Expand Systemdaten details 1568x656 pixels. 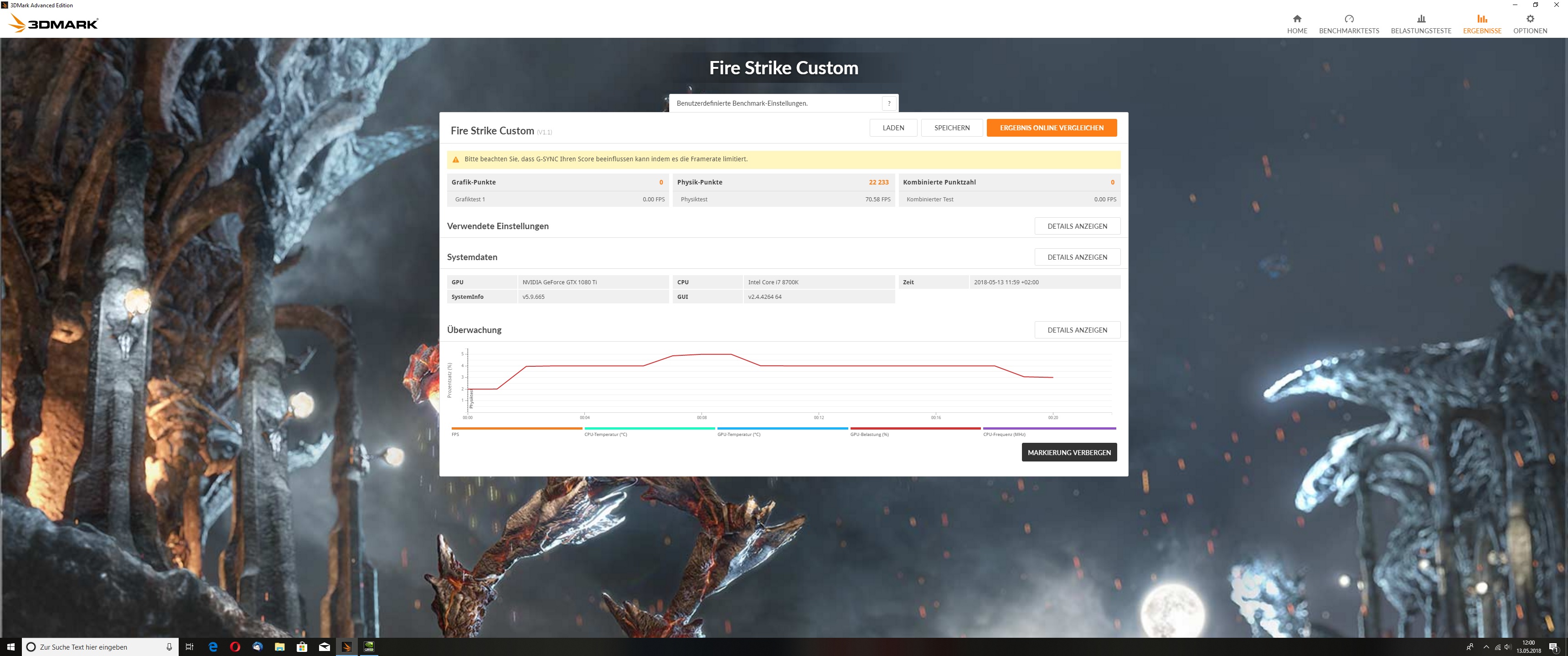click(x=1077, y=257)
